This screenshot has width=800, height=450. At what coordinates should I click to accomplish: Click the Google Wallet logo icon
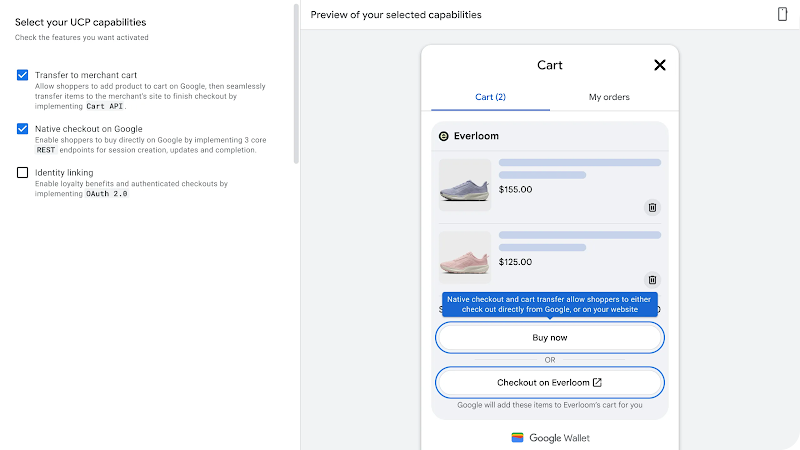tap(517, 438)
